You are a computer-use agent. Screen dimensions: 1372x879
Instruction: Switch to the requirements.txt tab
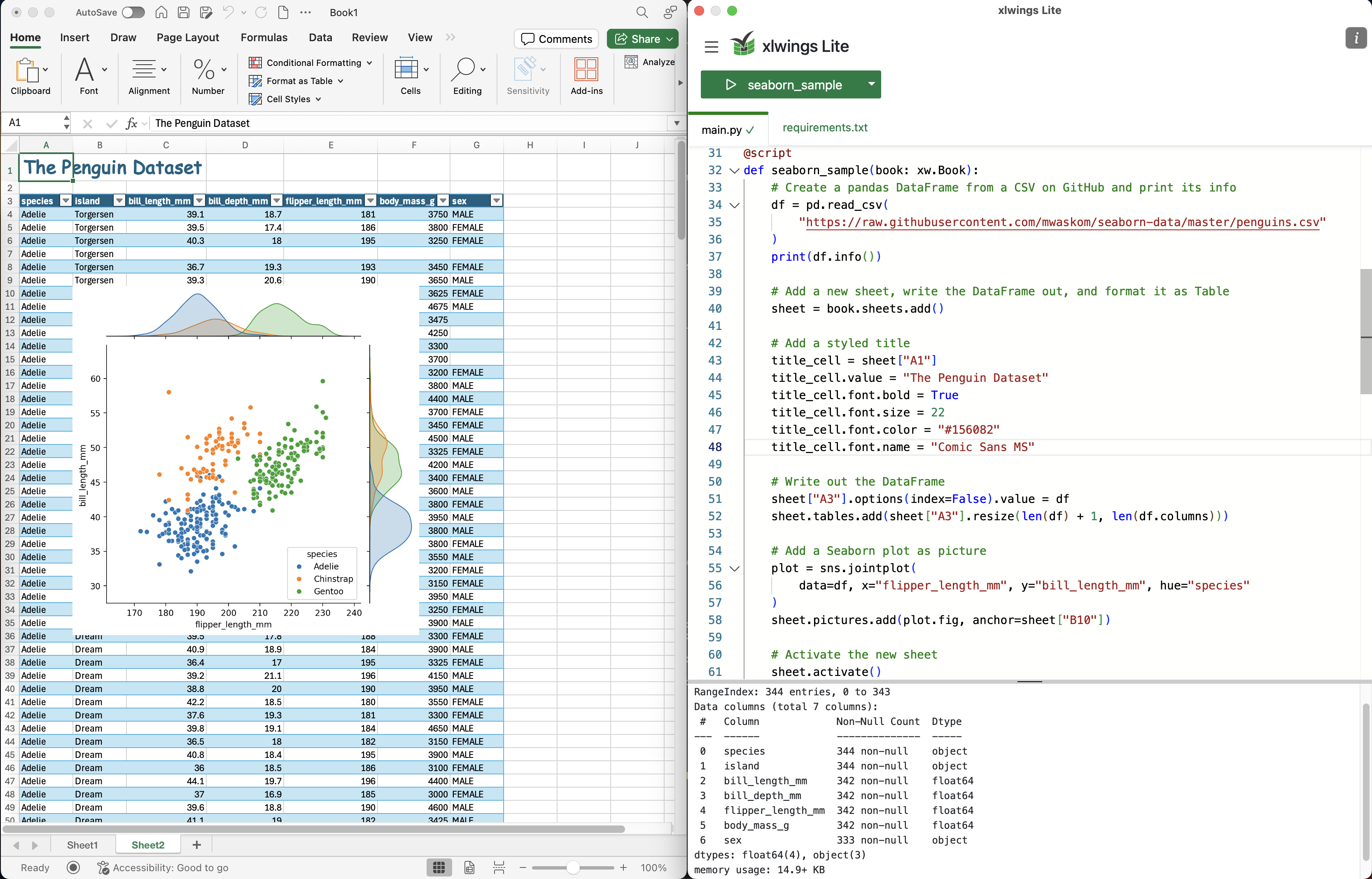point(824,128)
